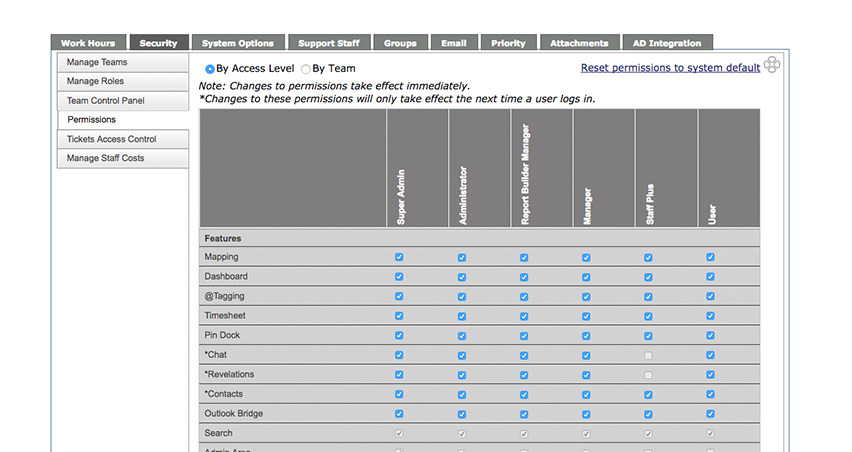Toggle Revelations for Report Builder Manager
852x452 pixels.
click(x=524, y=375)
